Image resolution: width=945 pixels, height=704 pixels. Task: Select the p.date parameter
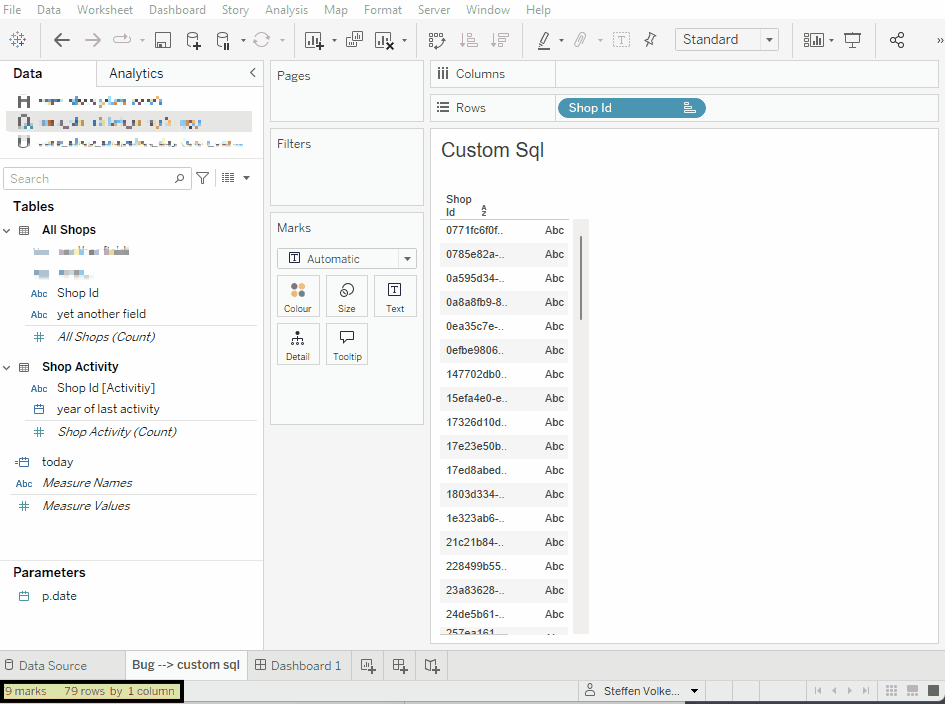59,596
